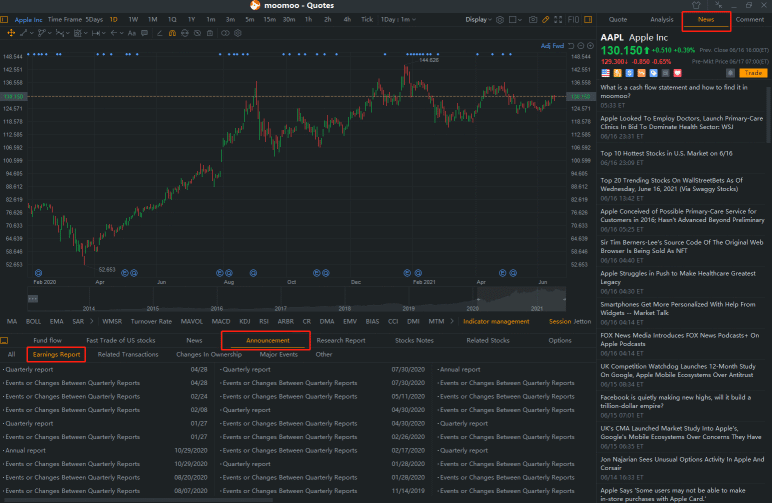
Task: Click the F10 company info button
Action: click(573, 20)
